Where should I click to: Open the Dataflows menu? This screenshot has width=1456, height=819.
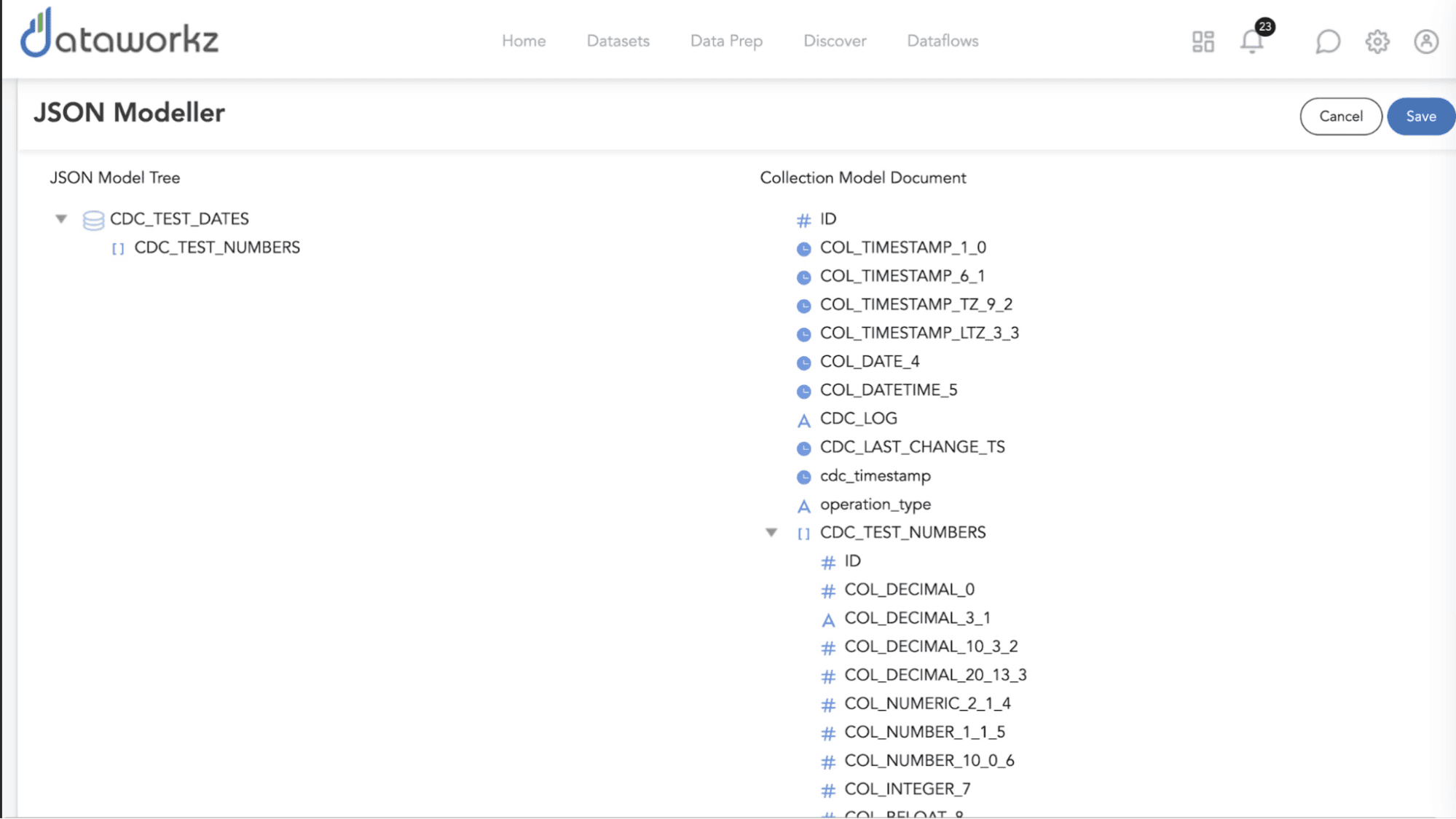coord(943,41)
